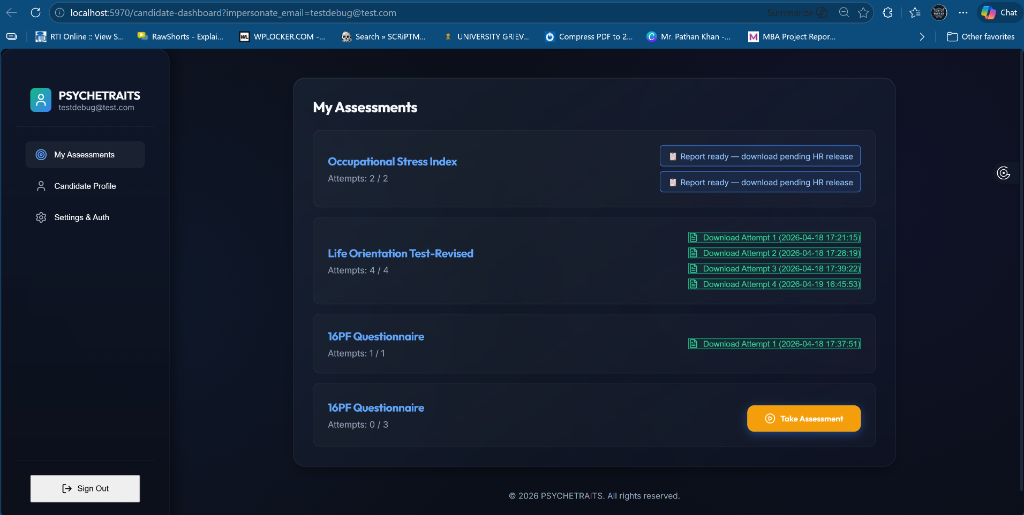Click the Settings & Auth gear icon

(x=41, y=217)
